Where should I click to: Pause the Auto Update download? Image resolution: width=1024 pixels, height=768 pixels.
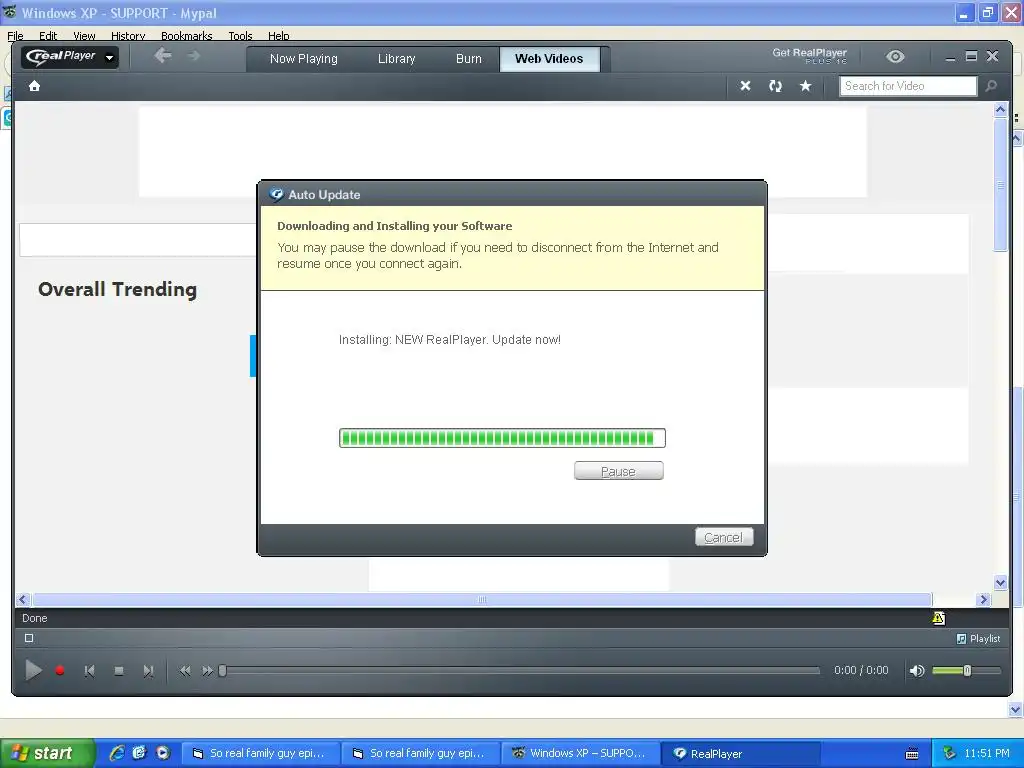(x=618, y=471)
